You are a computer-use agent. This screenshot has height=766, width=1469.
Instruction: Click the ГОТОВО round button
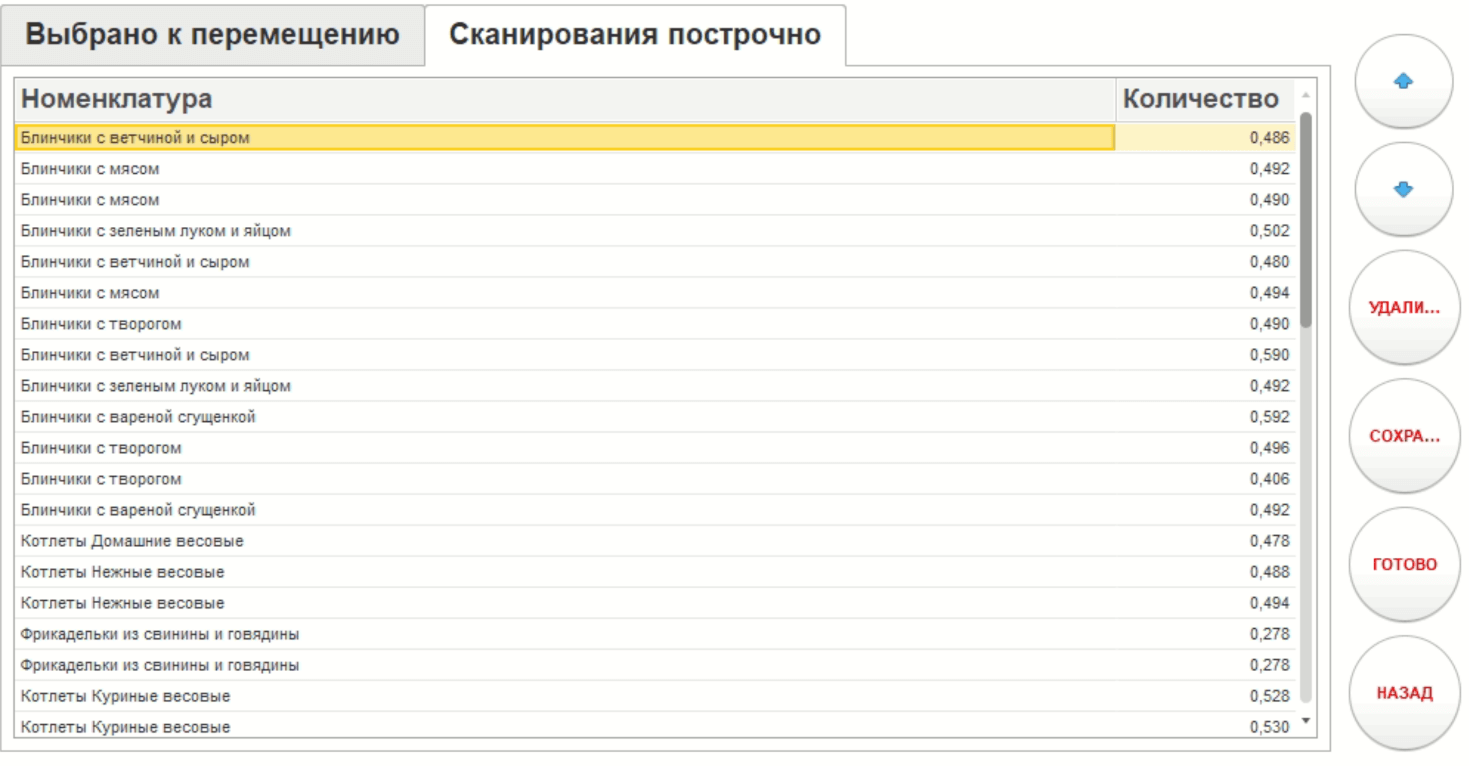point(1404,564)
